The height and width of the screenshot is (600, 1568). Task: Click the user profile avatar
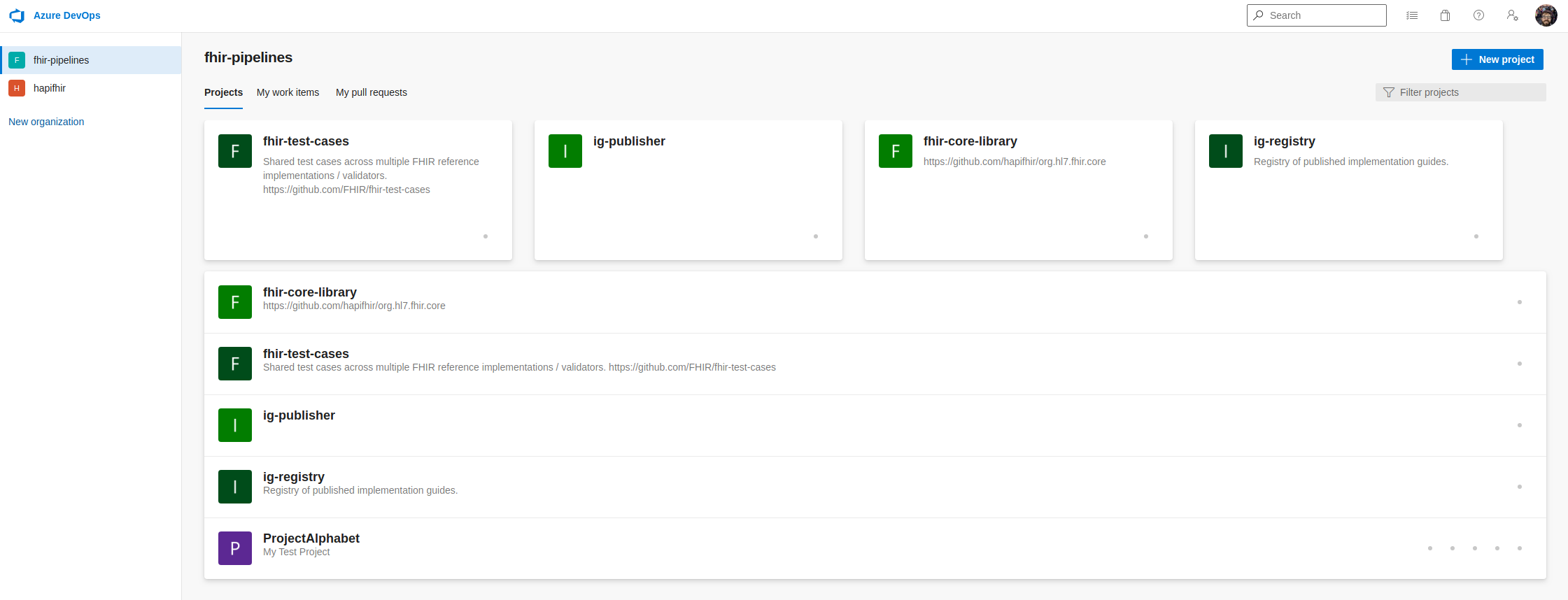point(1546,15)
